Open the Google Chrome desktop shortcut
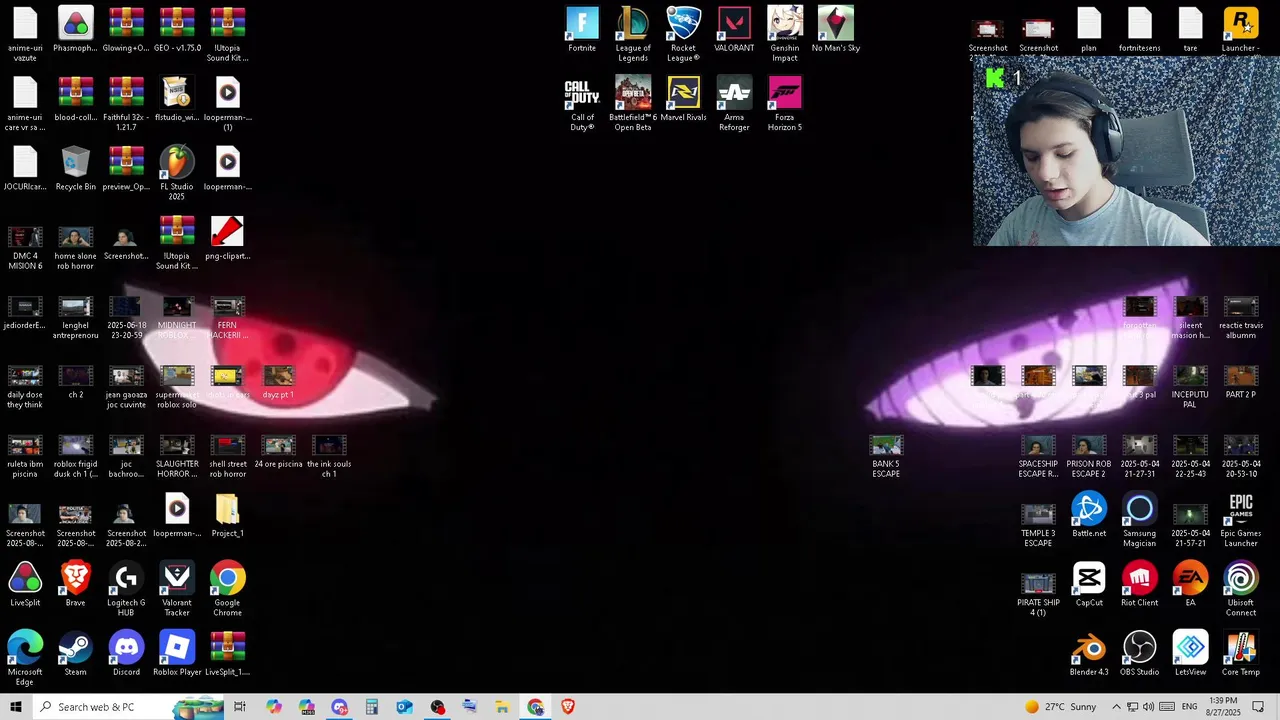This screenshot has width=1280, height=720. point(227,589)
